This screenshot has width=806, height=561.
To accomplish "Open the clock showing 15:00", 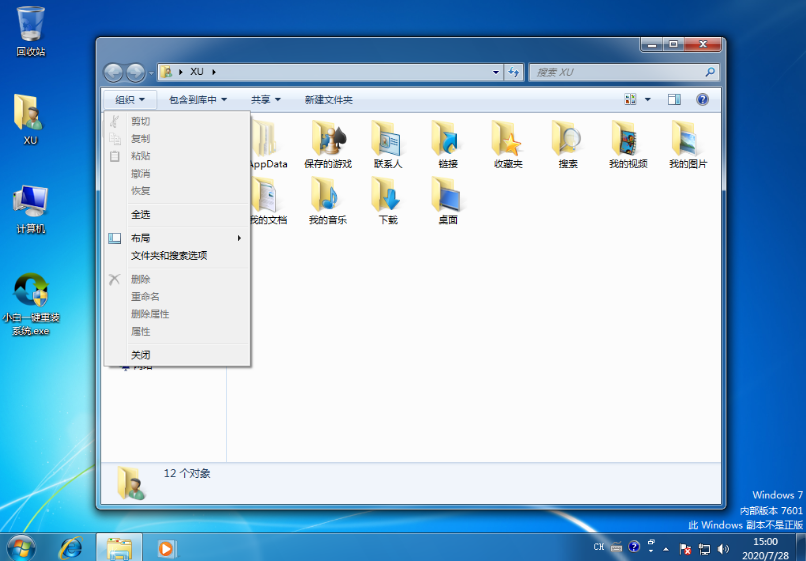I will (765, 548).
